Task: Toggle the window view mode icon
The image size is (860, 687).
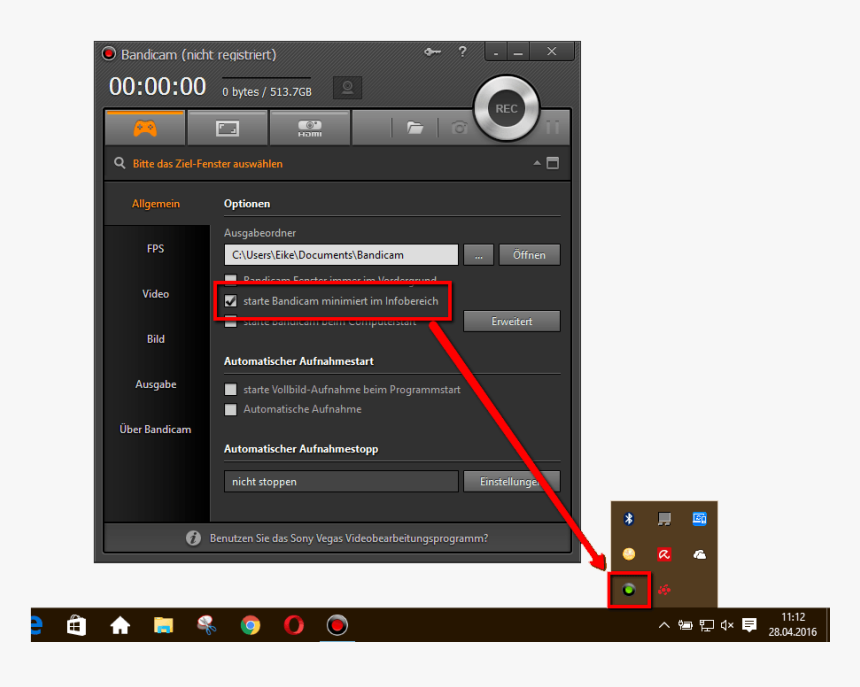Action: pyautogui.click(x=553, y=163)
